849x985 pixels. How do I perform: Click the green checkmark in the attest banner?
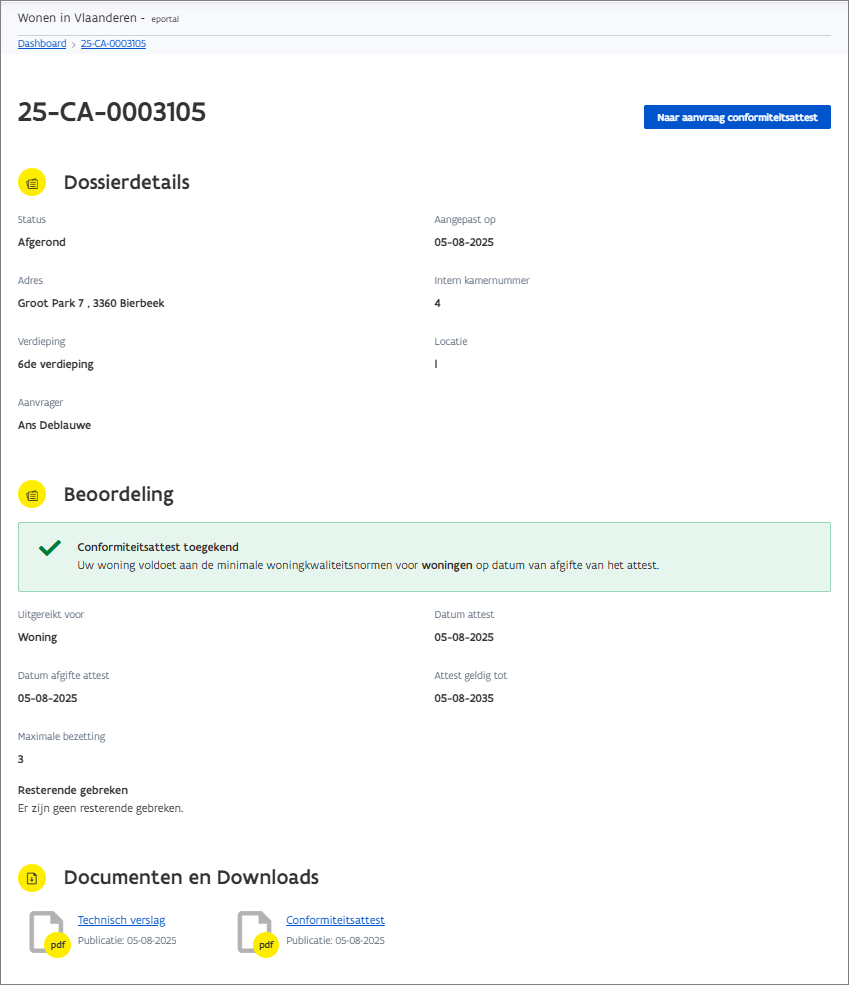pyautogui.click(x=49, y=548)
